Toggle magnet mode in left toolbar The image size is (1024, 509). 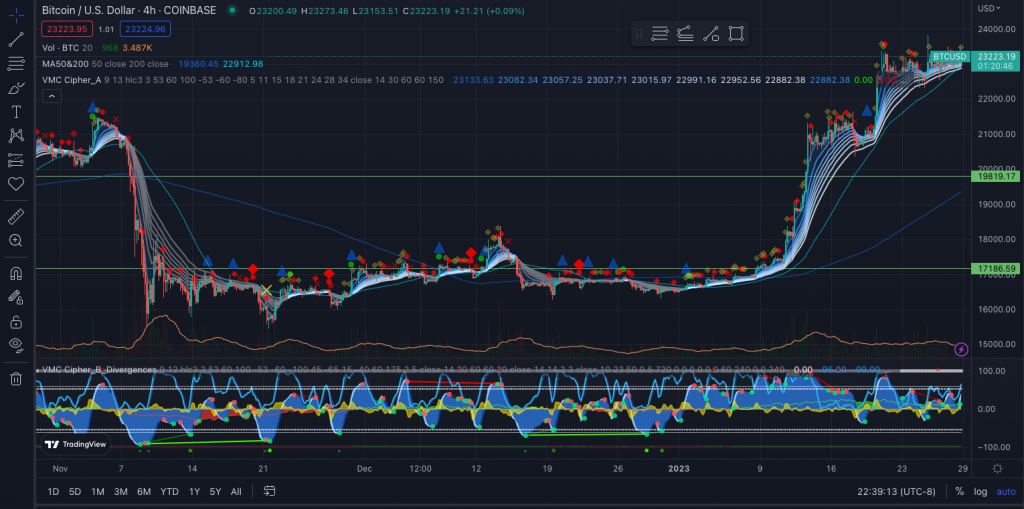click(x=16, y=273)
